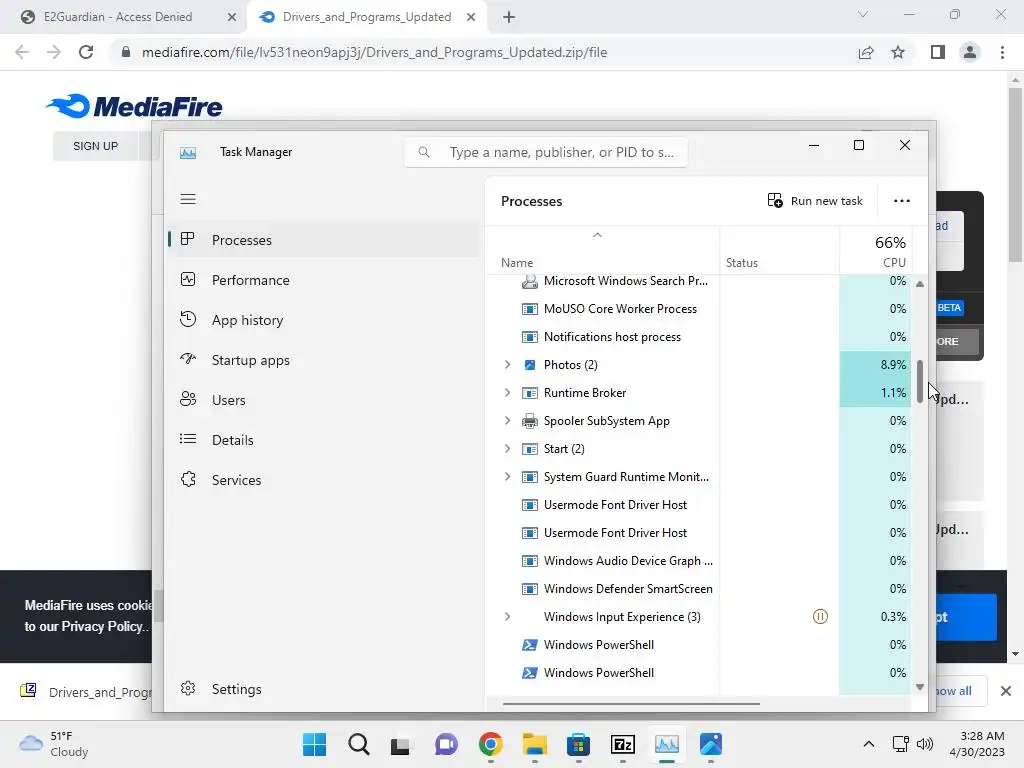Screen dimensions: 1024x768
Task: Expand the Spooler SubSystem App group
Action: pos(507,421)
